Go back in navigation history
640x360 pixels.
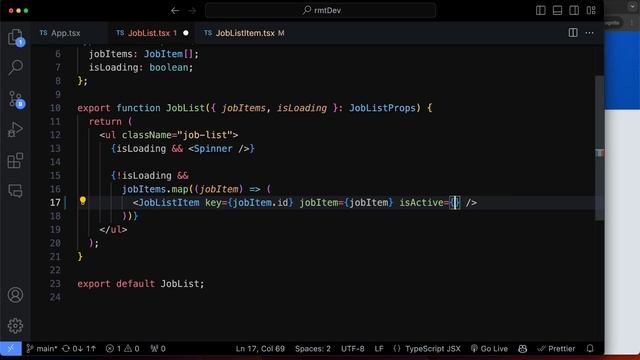[175, 11]
